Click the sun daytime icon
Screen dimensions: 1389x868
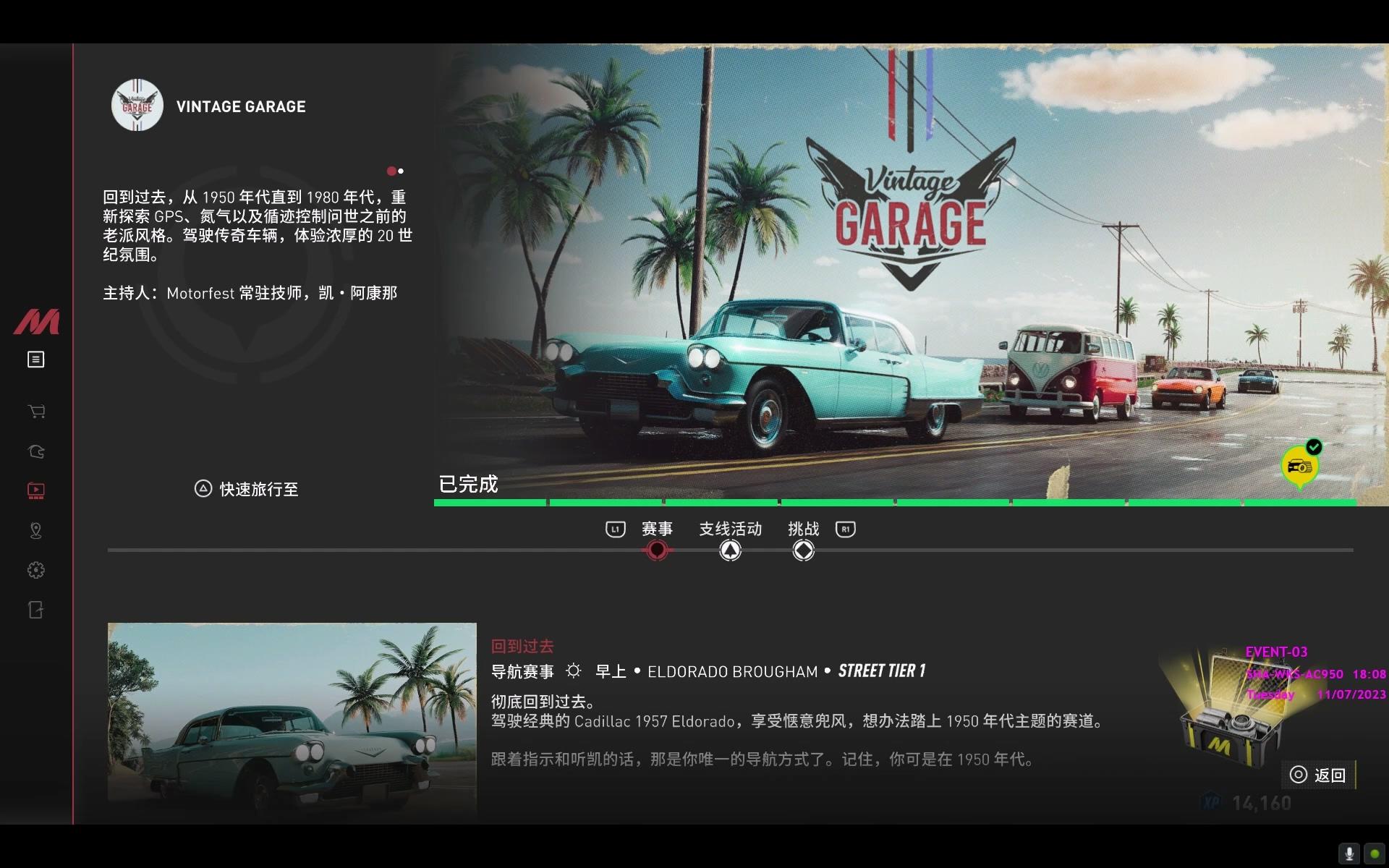[574, 671]
